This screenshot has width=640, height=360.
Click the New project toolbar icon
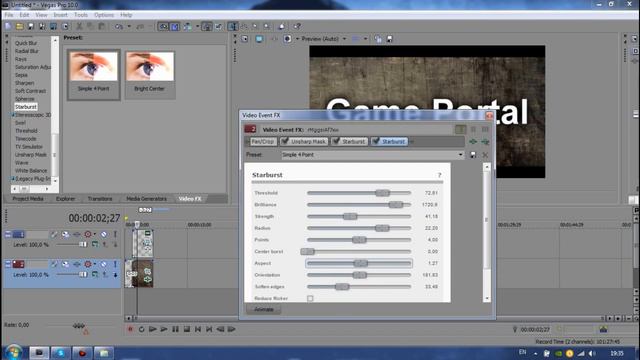pos(8,27)
